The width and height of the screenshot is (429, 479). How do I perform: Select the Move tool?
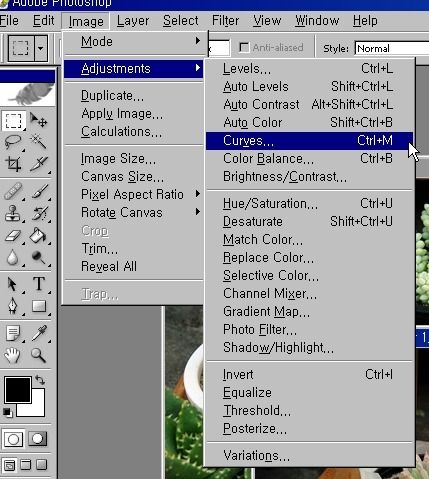[x=39, y=121]
